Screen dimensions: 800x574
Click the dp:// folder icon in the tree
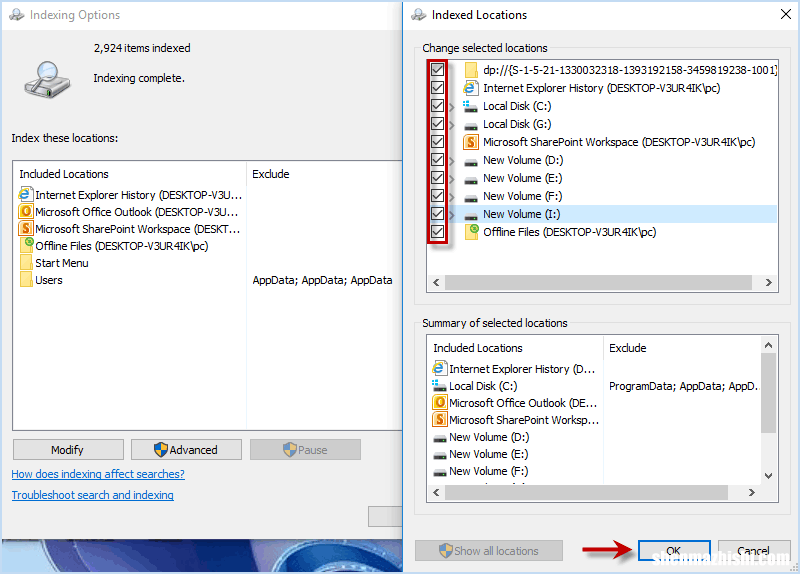471,70
